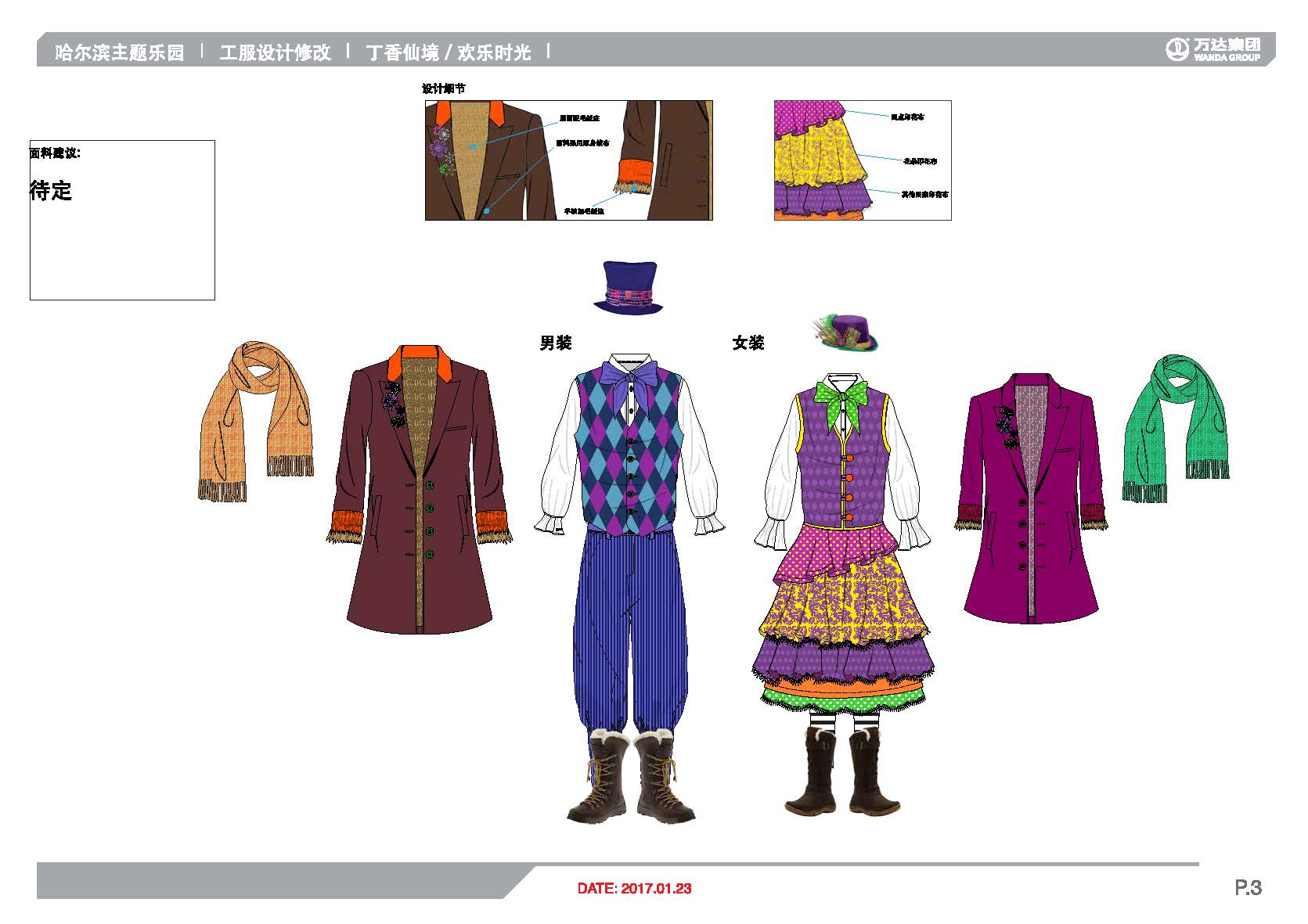Viewport: 1308px width, 924px height.
Task: Open the skirt fabric layers detail panel
Action: [x=861, y=162]
